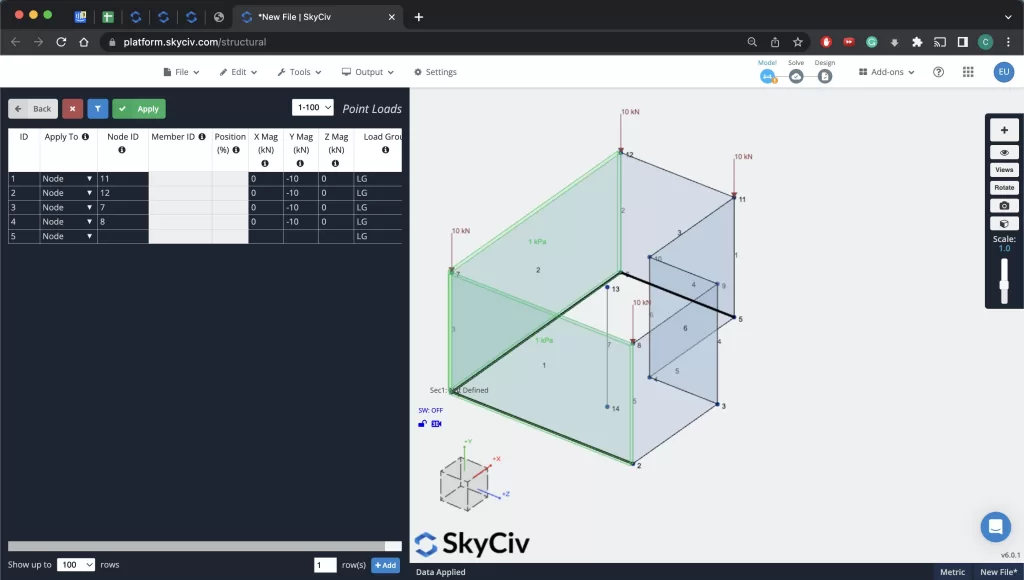1024x580 pixels.
Task: Click the Z Mag info icon
Action: pyautogui.click(x=336, y=163)
